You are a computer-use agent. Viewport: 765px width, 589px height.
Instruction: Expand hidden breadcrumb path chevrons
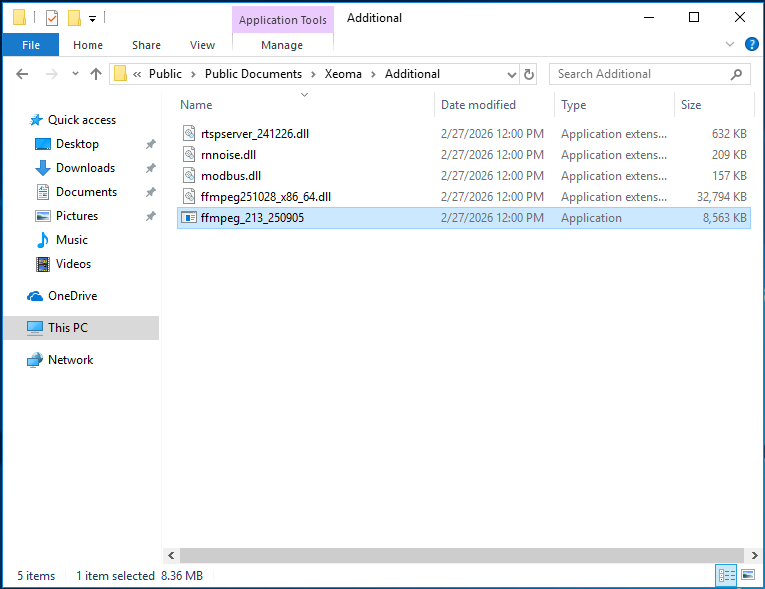(137, 74)
